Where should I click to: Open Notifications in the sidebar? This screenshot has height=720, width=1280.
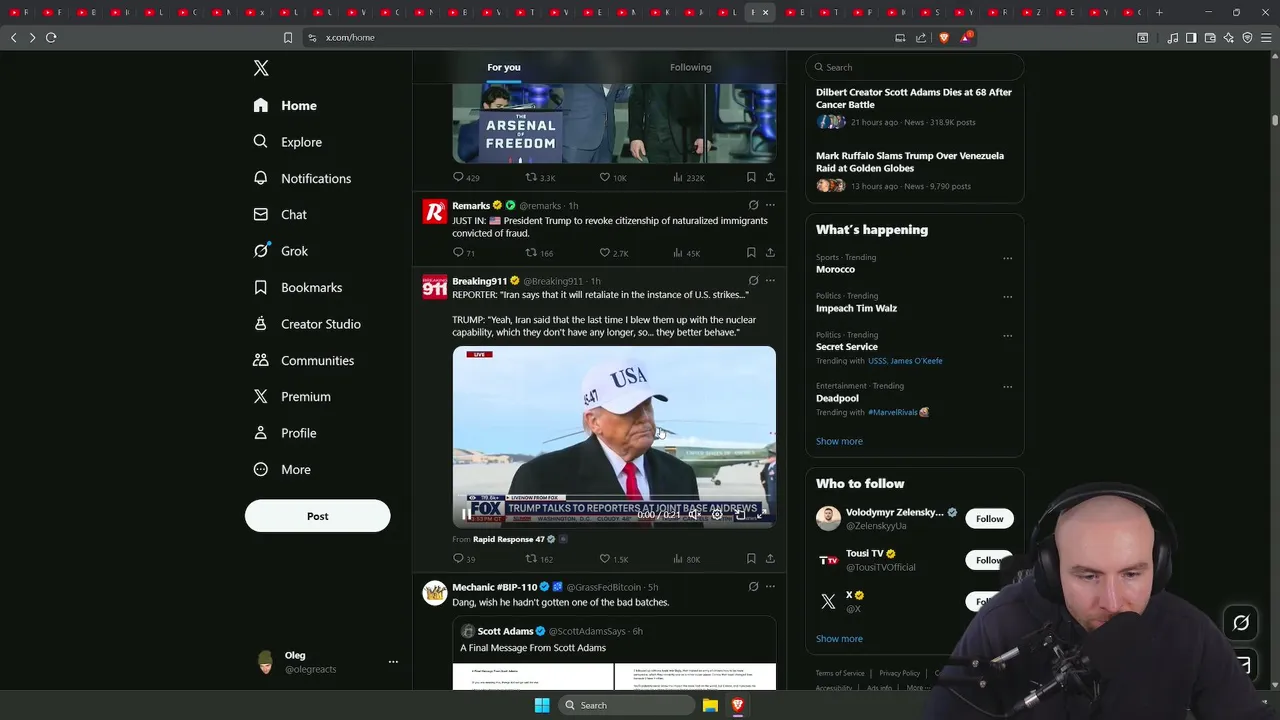[x=303, y=178]
